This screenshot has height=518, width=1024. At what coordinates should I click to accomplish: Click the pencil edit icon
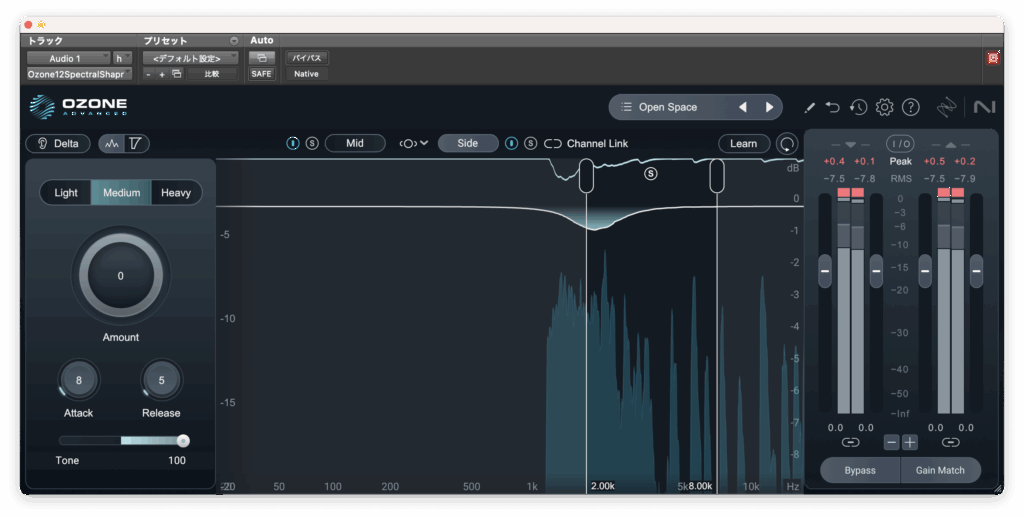[809, 107]
